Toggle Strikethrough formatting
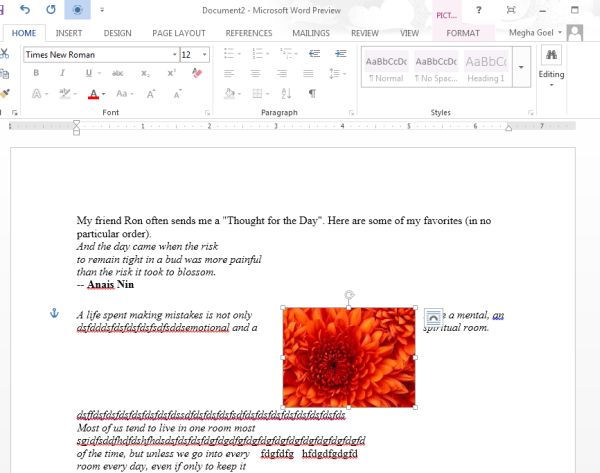The height and width of the screenshot is (473, 600). (x=117, y=73)
